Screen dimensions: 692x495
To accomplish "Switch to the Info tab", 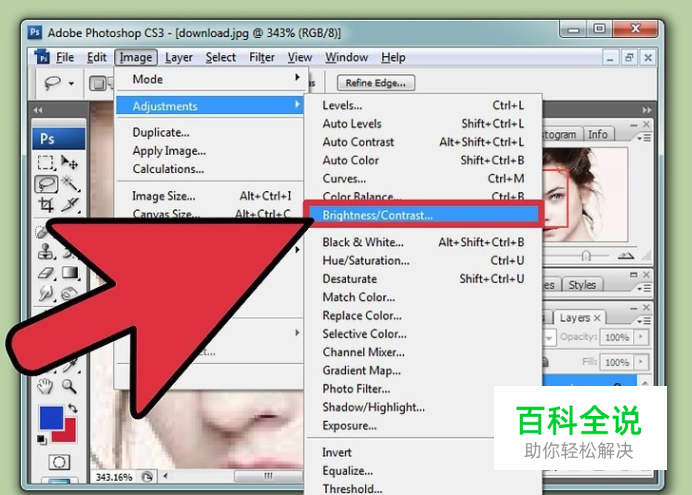I will coord(598,134).
